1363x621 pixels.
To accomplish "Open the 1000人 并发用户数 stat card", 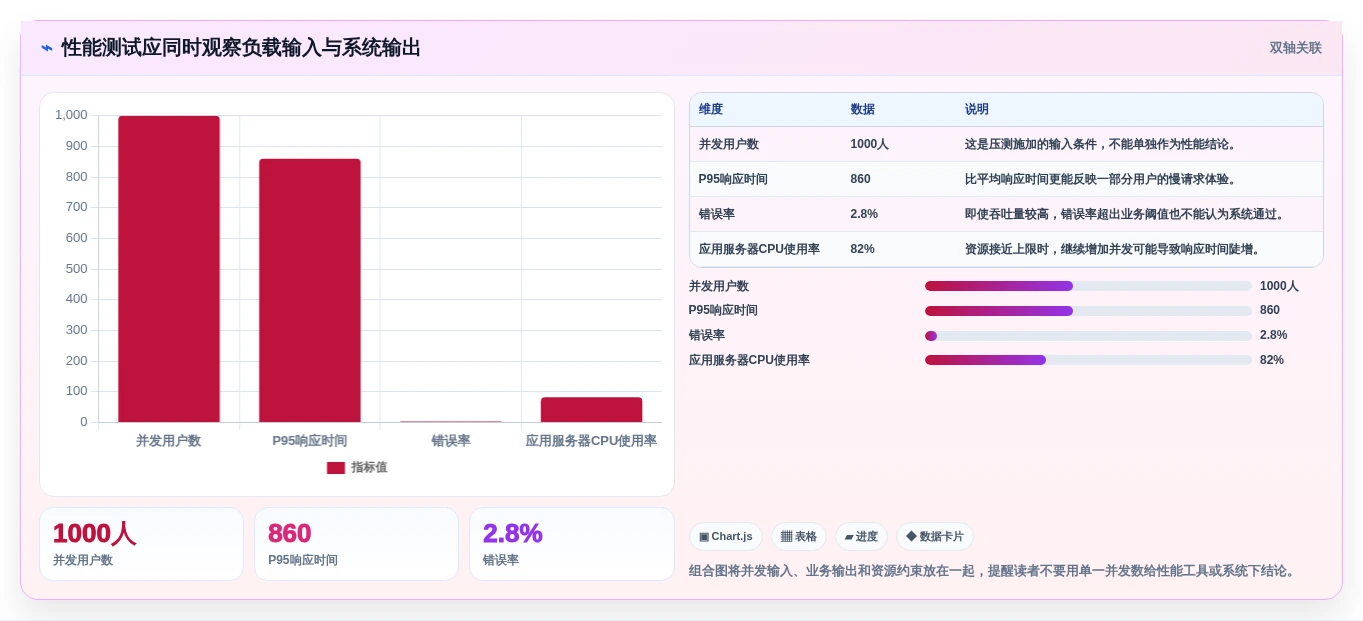I will [x=141, y=544].
